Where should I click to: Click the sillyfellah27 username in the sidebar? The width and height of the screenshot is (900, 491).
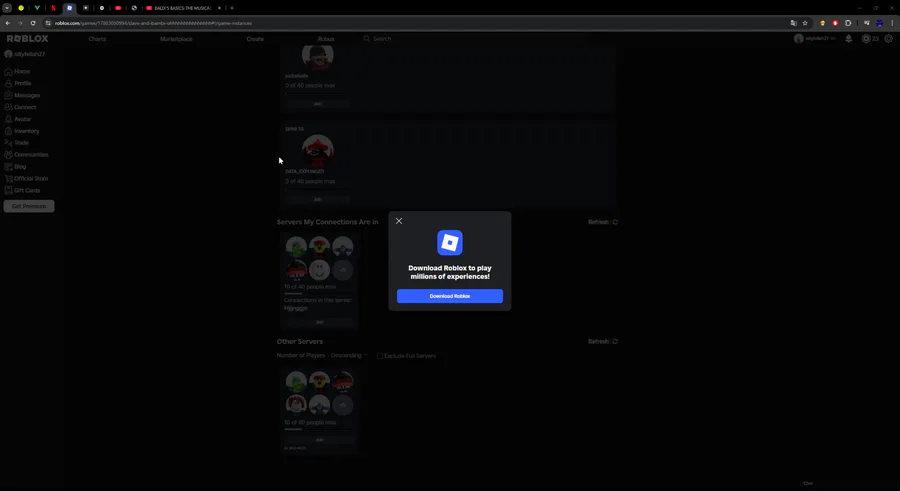point(29,54)
